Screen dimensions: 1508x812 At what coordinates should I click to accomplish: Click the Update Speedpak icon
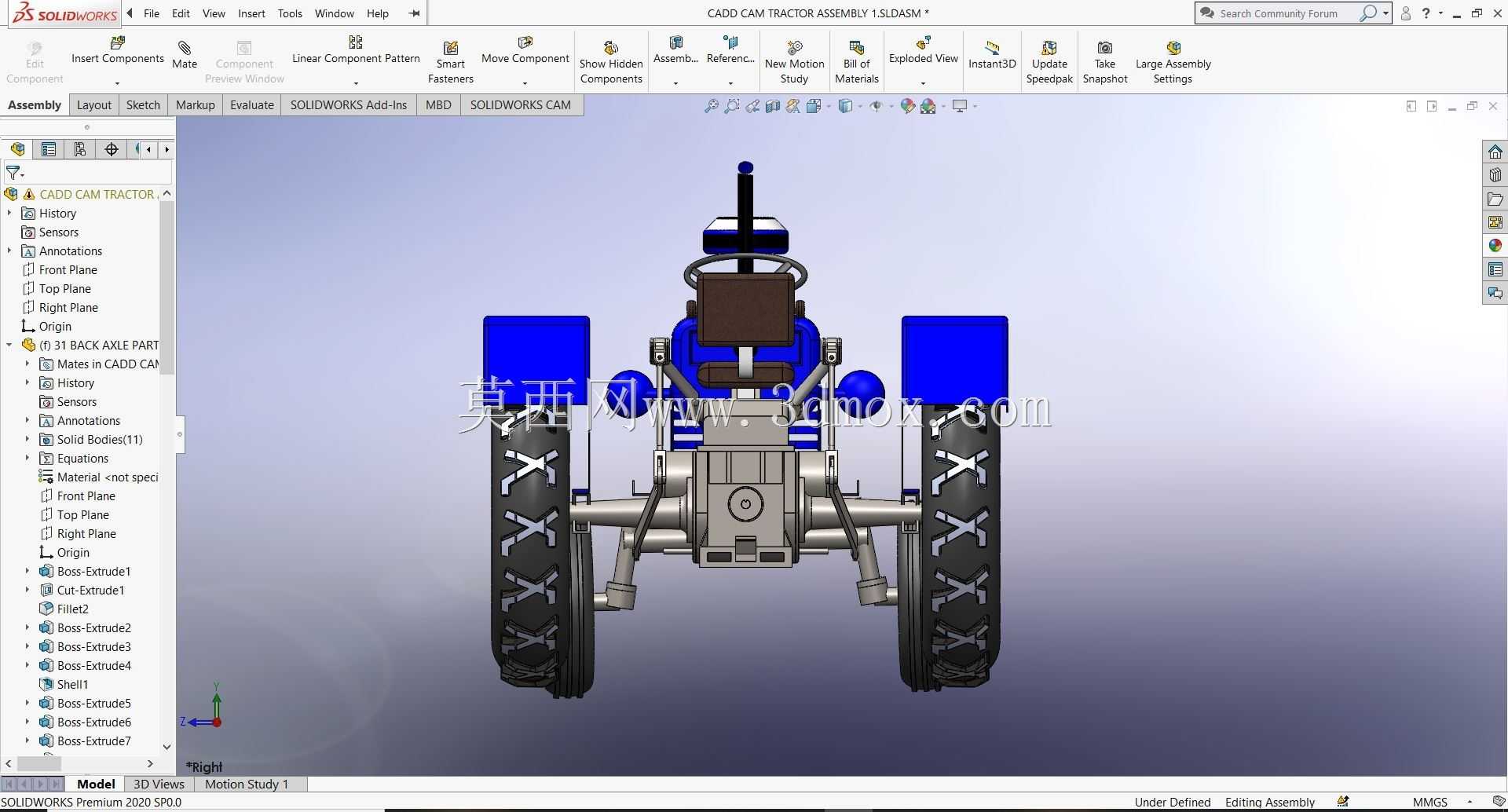point(1049,48)
